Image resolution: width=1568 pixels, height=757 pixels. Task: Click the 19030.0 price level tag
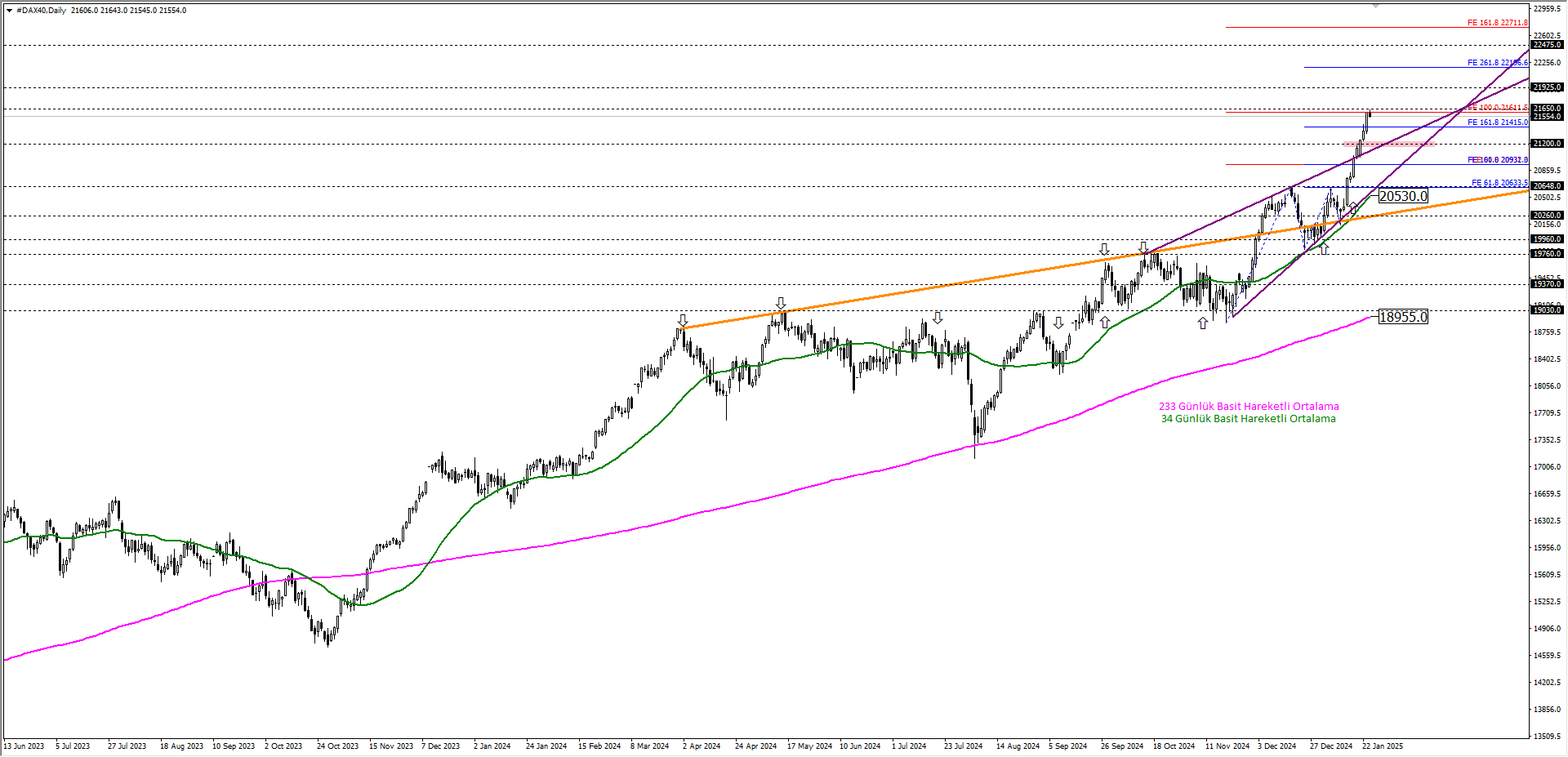[1548, 310]
